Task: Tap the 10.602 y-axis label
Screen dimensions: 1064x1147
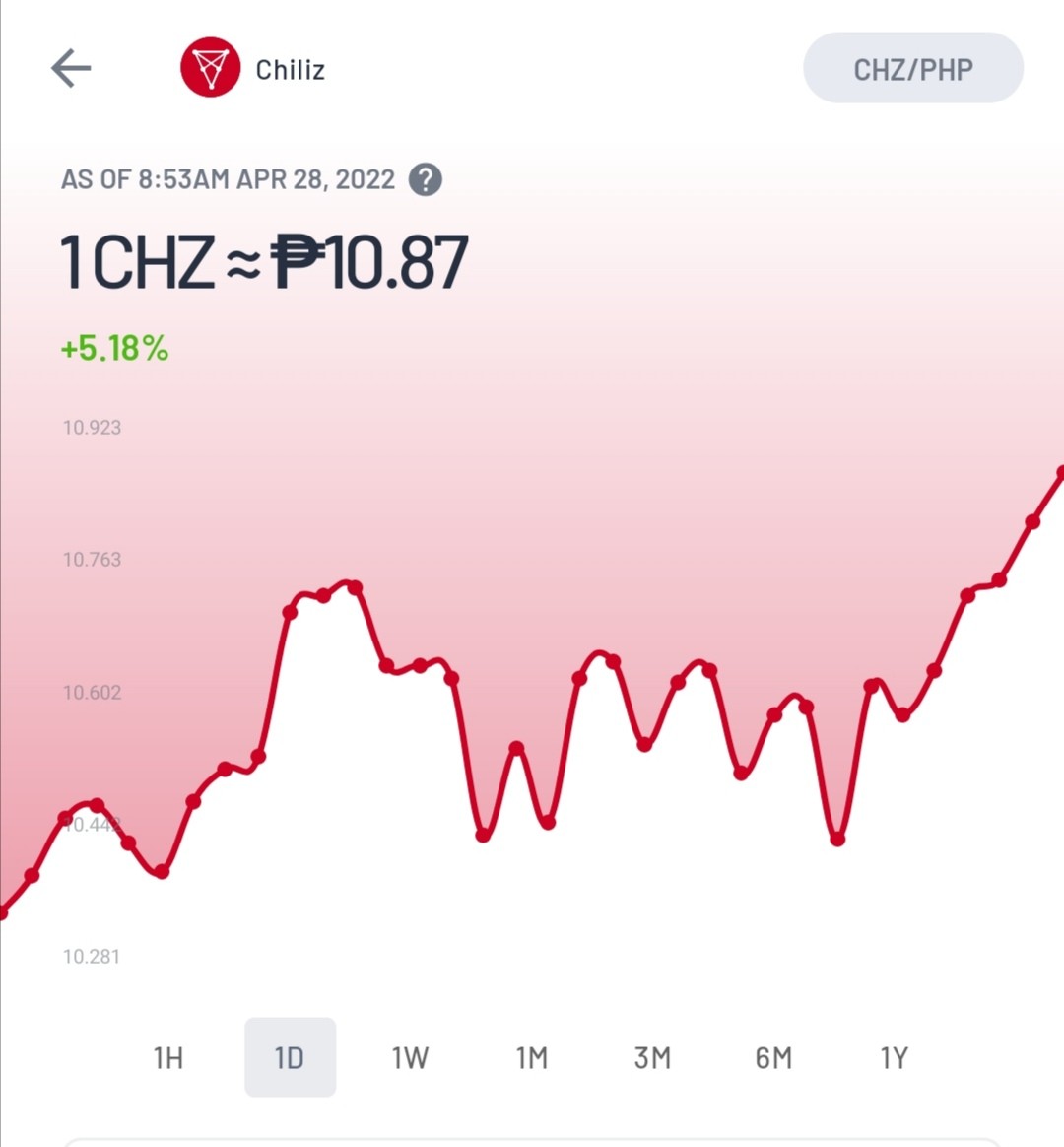Action: click(93, 692)
